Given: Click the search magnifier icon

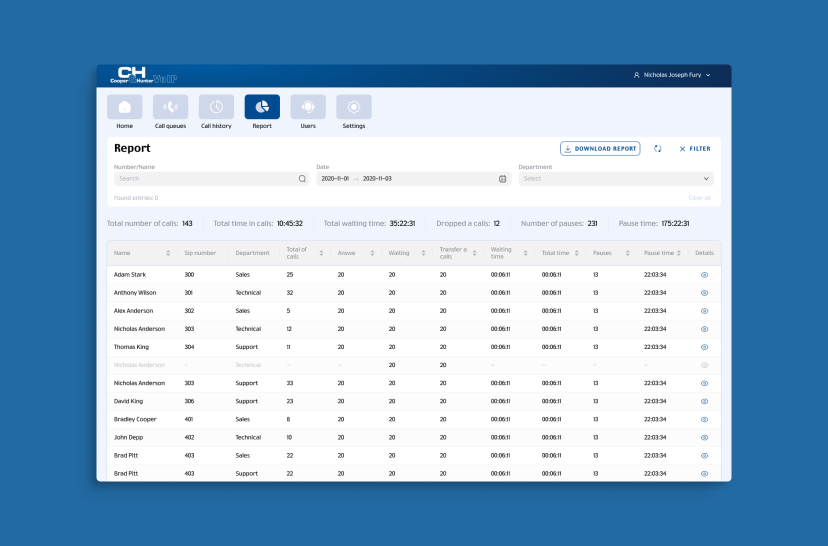Looking at the screenshot, I should [302, 179].
